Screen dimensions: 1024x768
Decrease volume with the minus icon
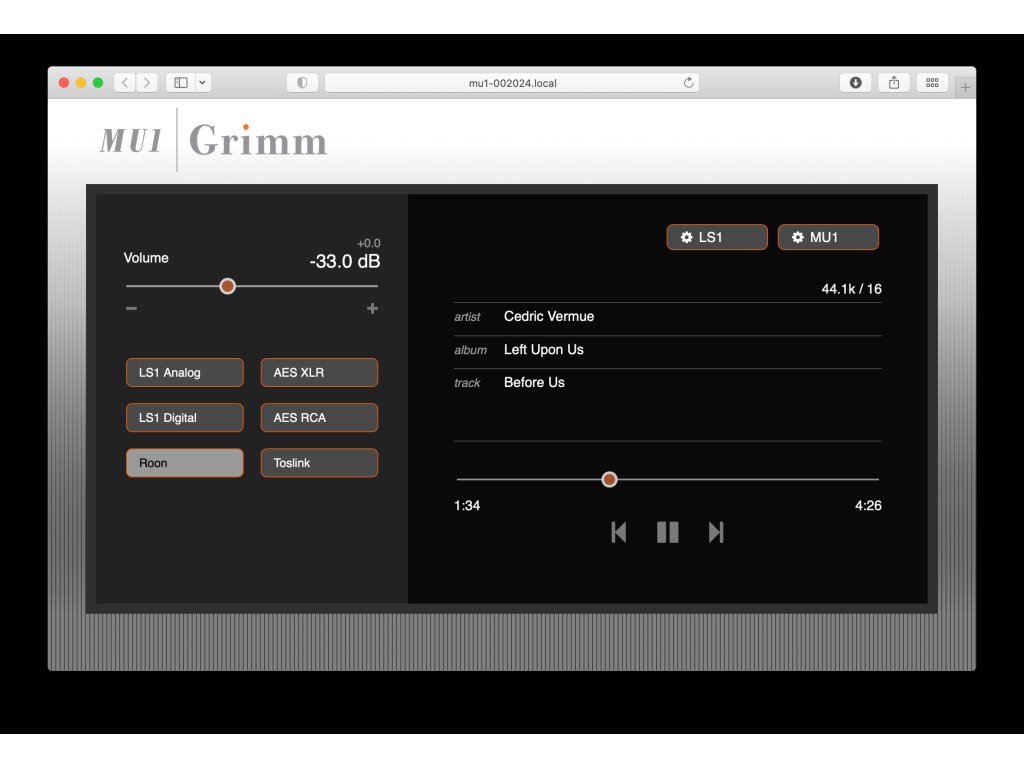click(x=131, y=308)
